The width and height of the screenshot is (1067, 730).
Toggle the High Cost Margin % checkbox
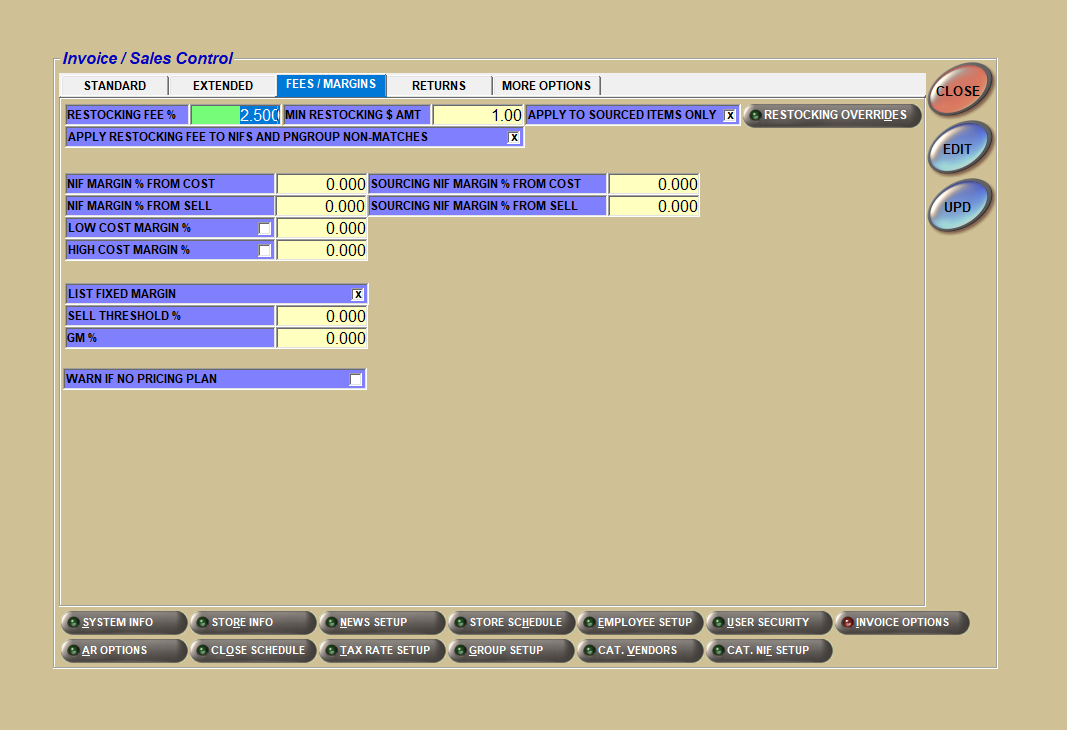[x=265, y=251]
